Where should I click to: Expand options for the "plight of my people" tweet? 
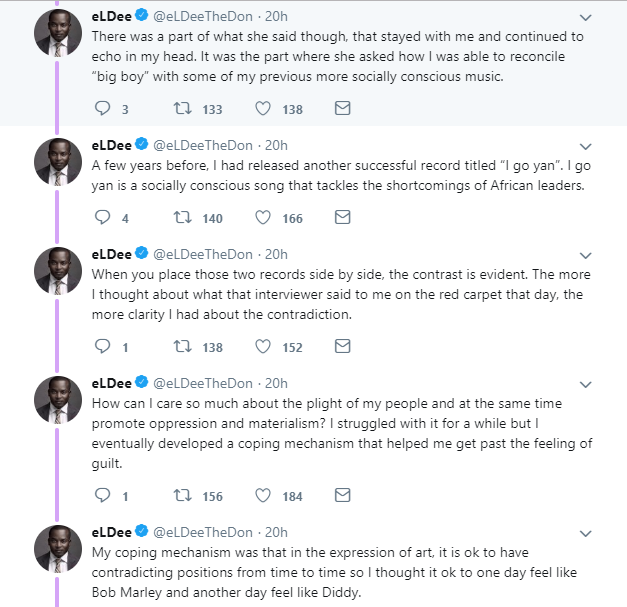click(586, 383)
